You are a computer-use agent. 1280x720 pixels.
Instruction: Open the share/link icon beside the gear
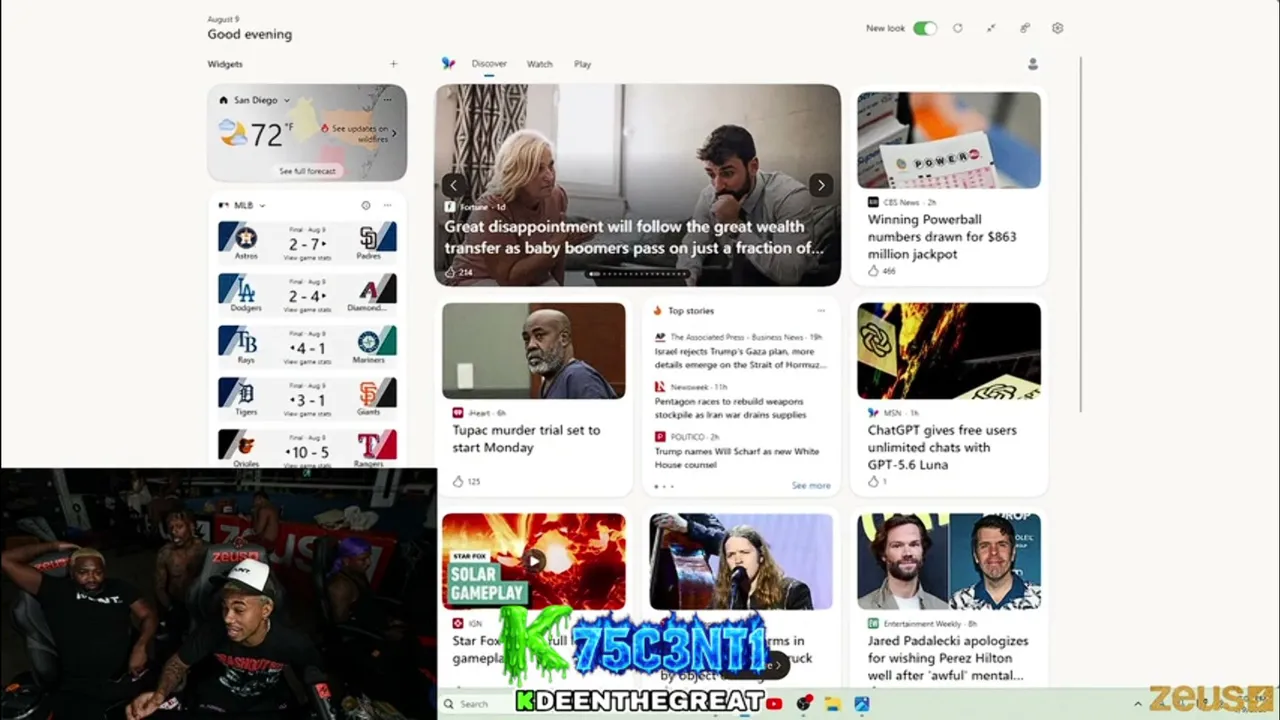pos(1025,28)
